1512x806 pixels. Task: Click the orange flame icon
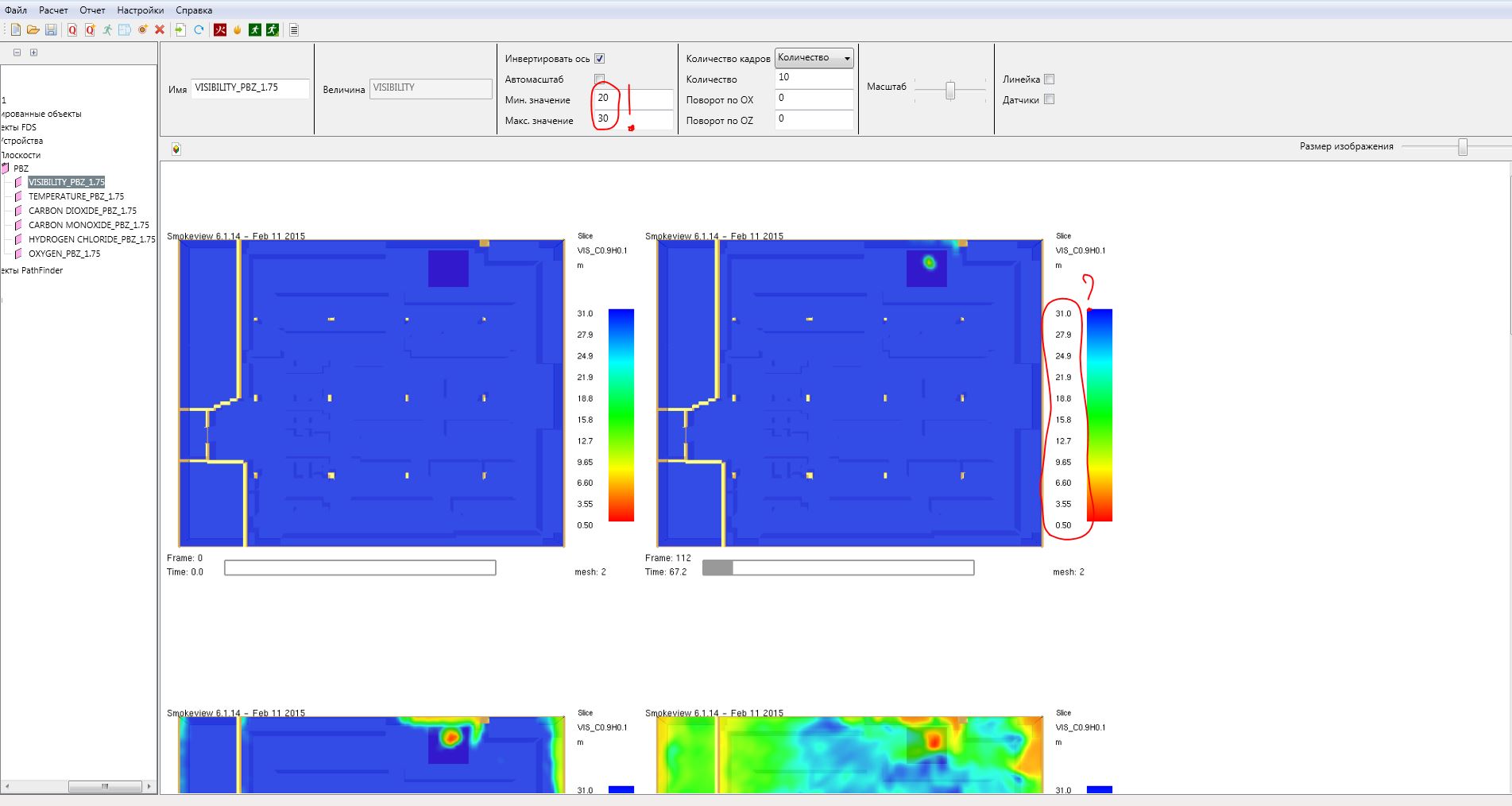tap(237, 29)
